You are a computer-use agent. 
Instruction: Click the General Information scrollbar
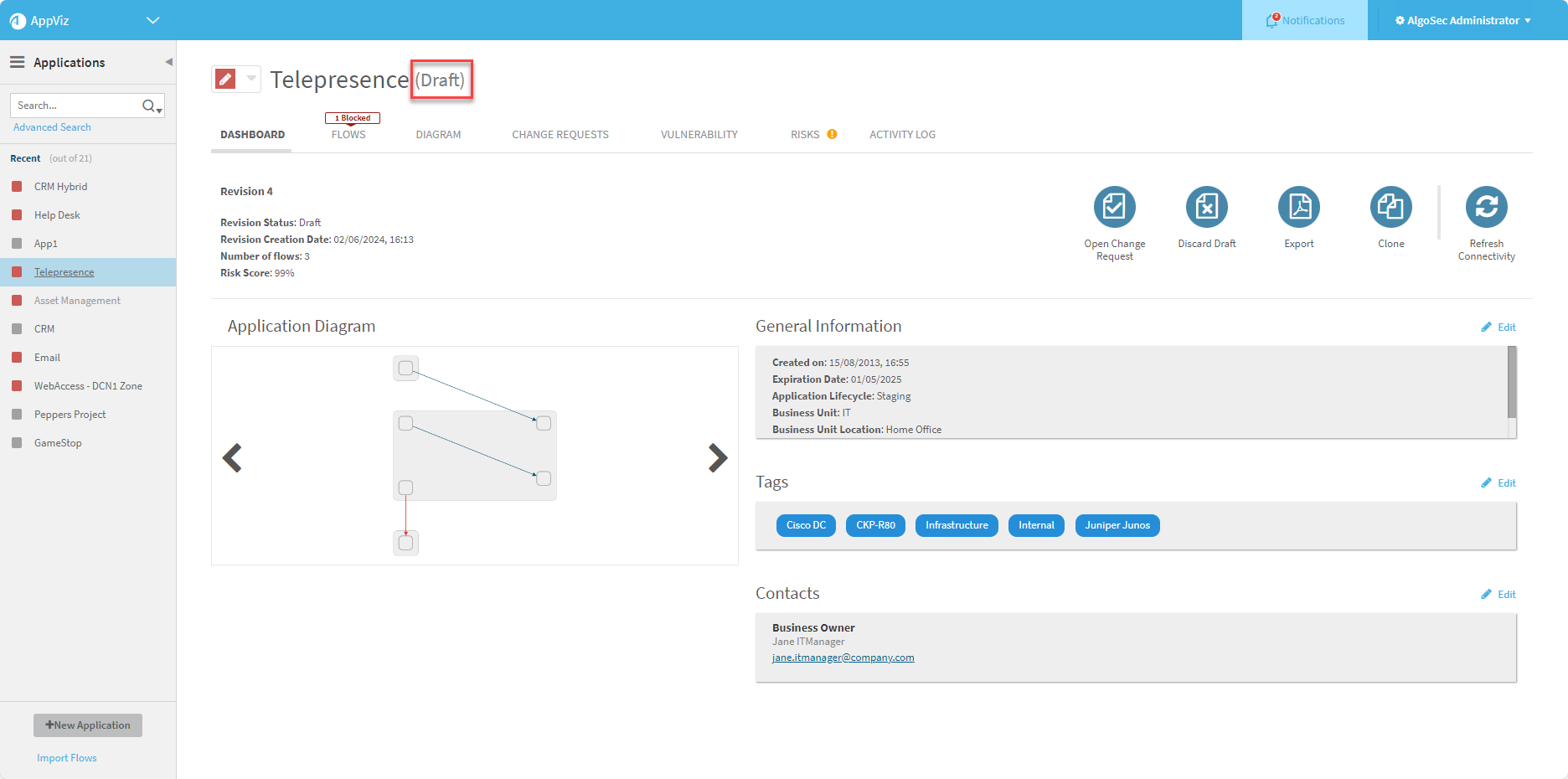1512,382
